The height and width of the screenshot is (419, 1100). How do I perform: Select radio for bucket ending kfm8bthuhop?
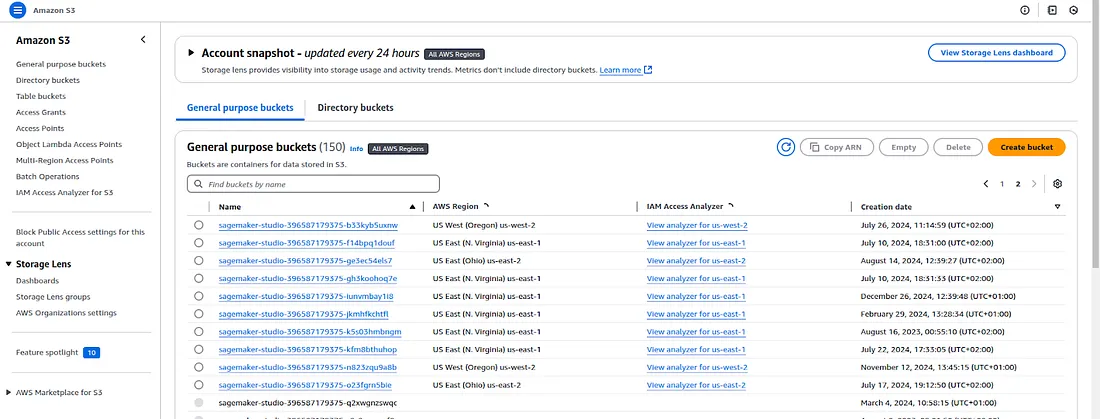(199, 350)
